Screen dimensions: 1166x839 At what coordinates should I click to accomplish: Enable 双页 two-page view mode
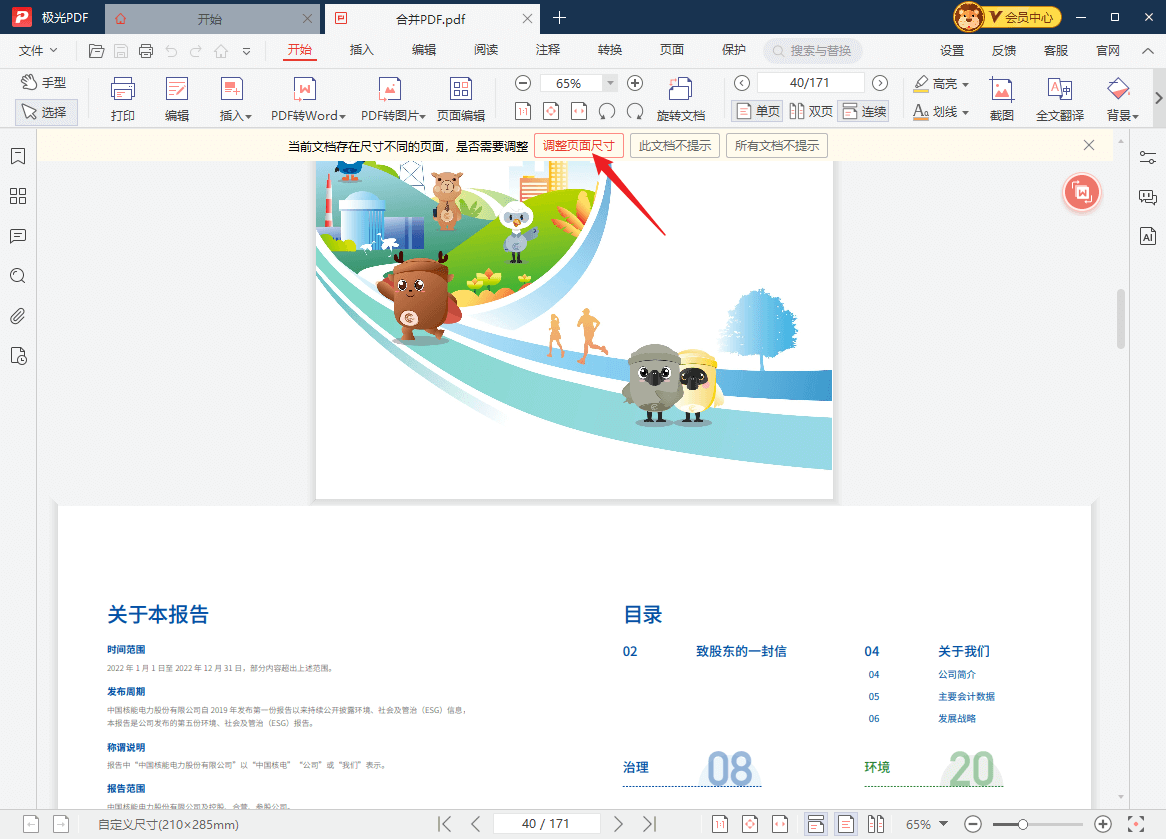tap(810, 110)
